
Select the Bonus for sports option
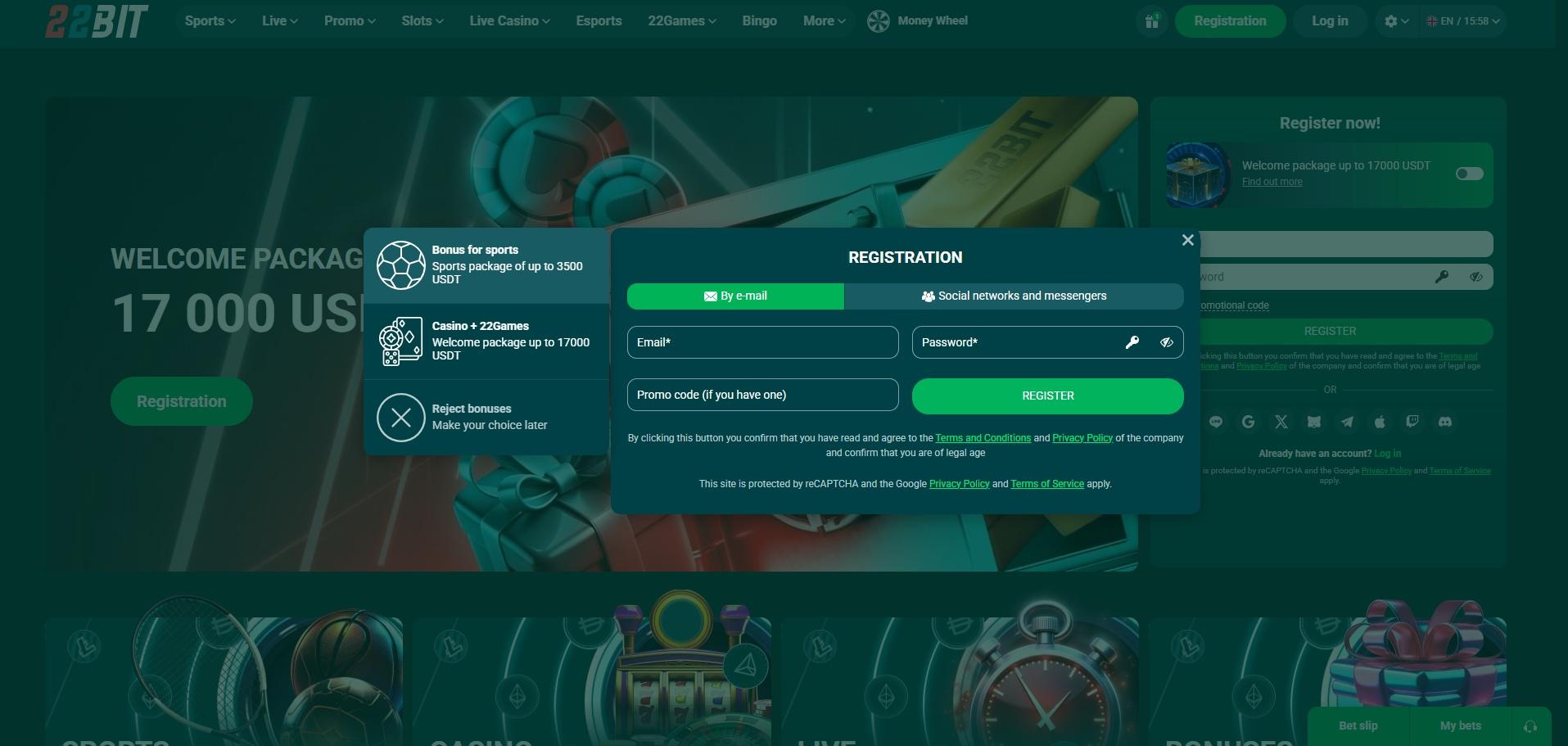pyautogui.click(x=486, y=265)
